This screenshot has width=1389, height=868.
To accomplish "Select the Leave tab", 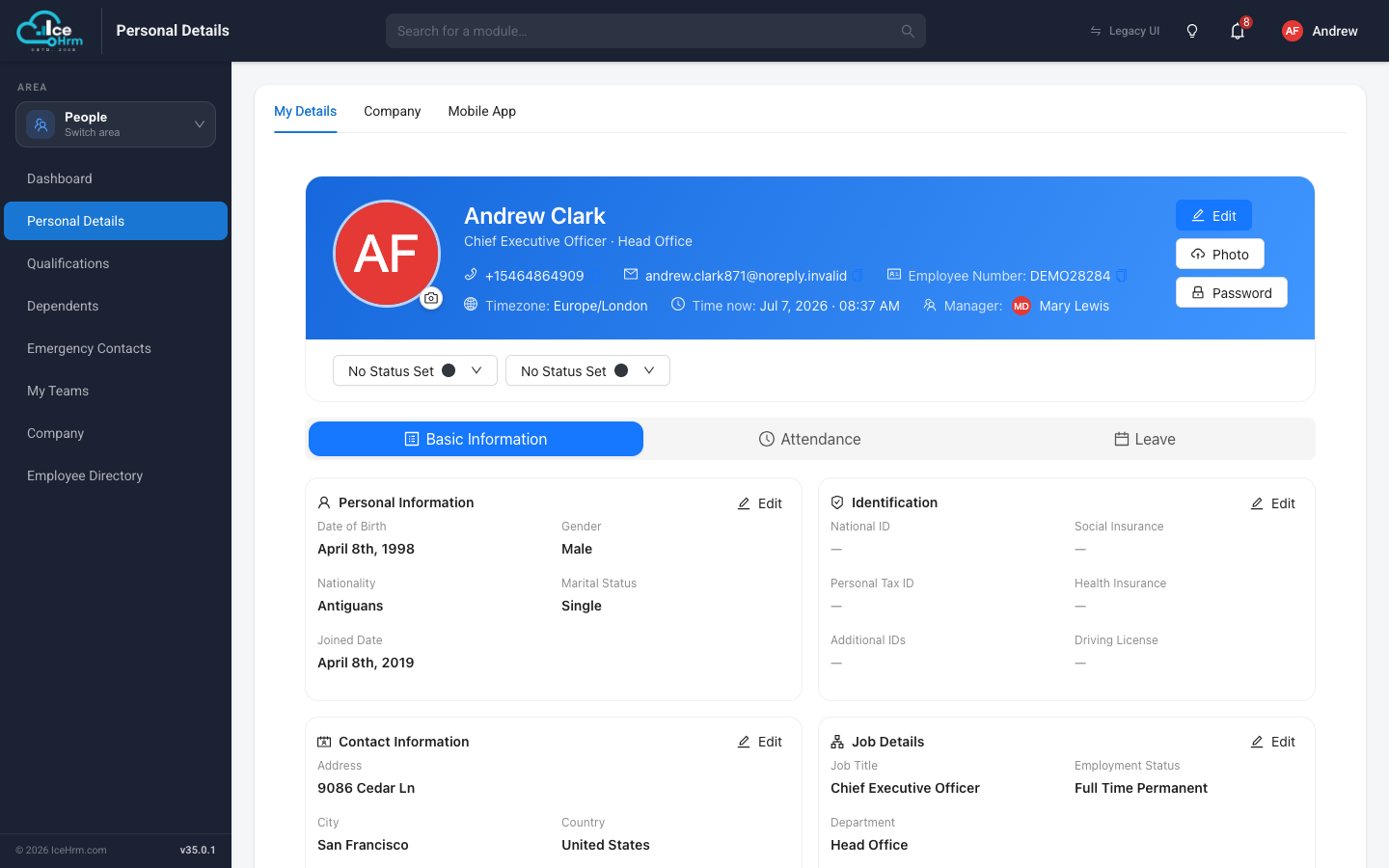I will (x=1145, y=439).
